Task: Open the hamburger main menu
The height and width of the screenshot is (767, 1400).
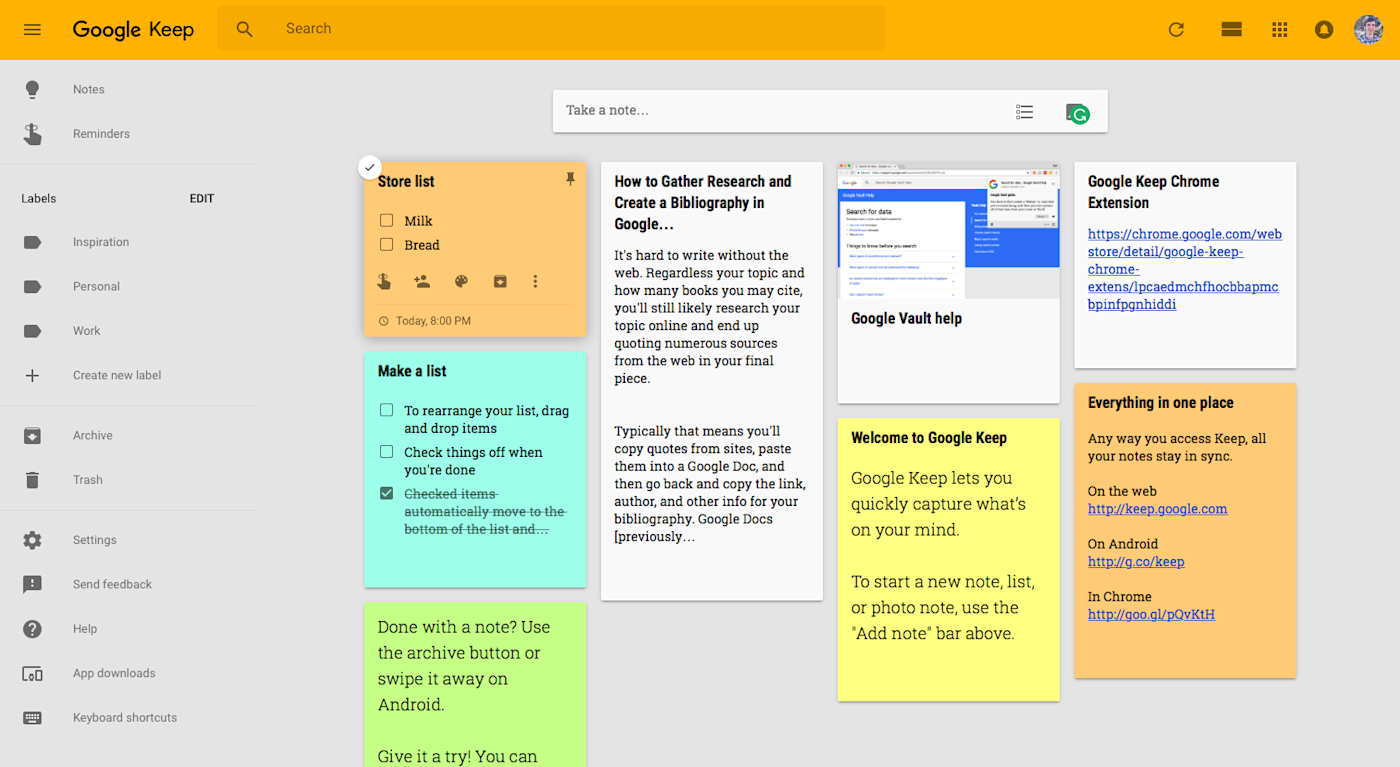Action: click(32, 29)
